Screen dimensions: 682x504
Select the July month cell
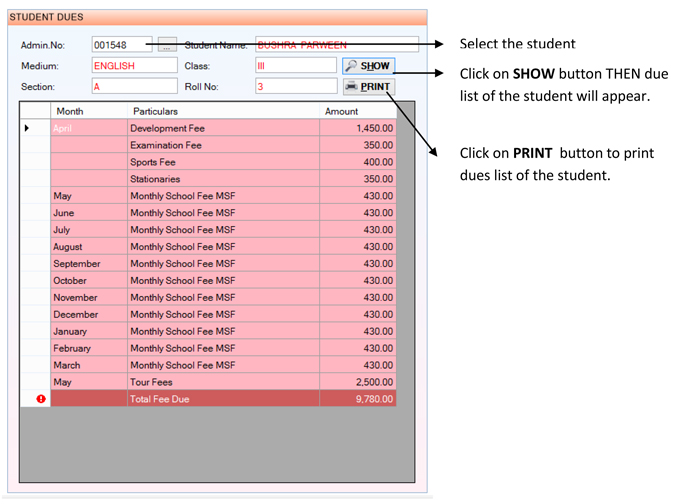pyautogui.click(x=89, y=230)
